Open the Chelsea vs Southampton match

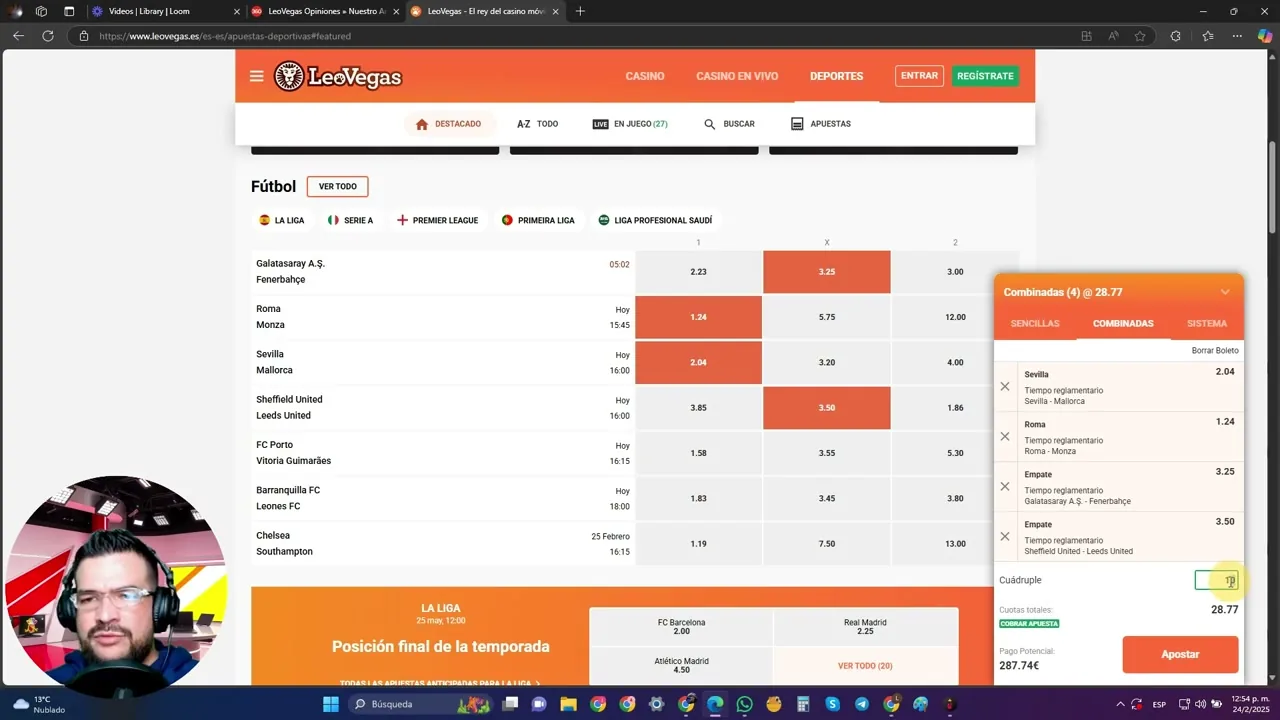[442, 544]
